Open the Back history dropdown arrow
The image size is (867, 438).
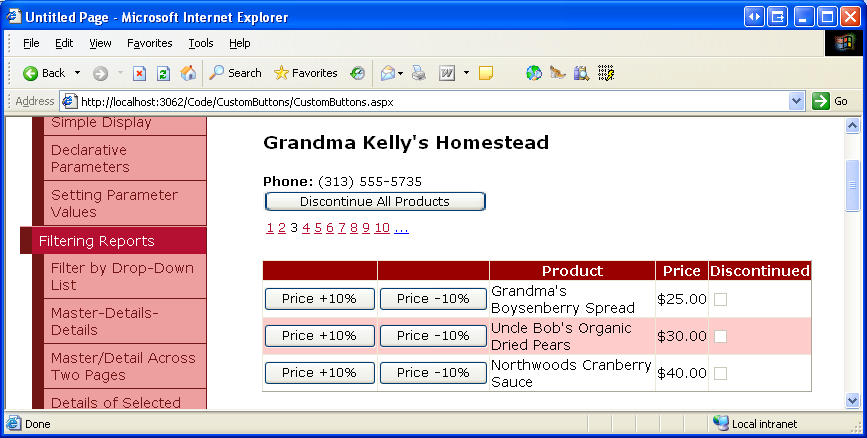(77, 73)
